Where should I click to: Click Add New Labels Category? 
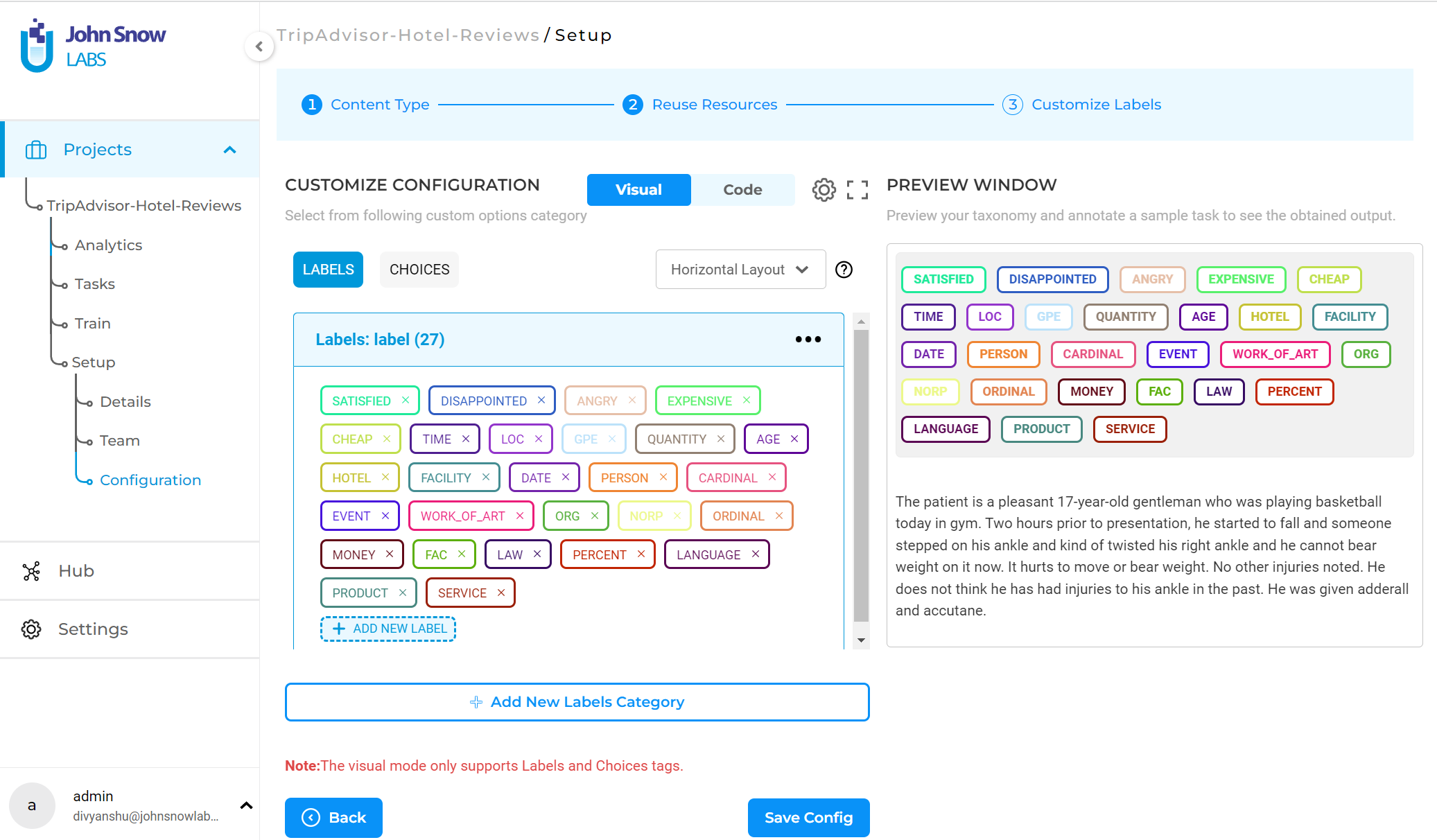(577, 702)
